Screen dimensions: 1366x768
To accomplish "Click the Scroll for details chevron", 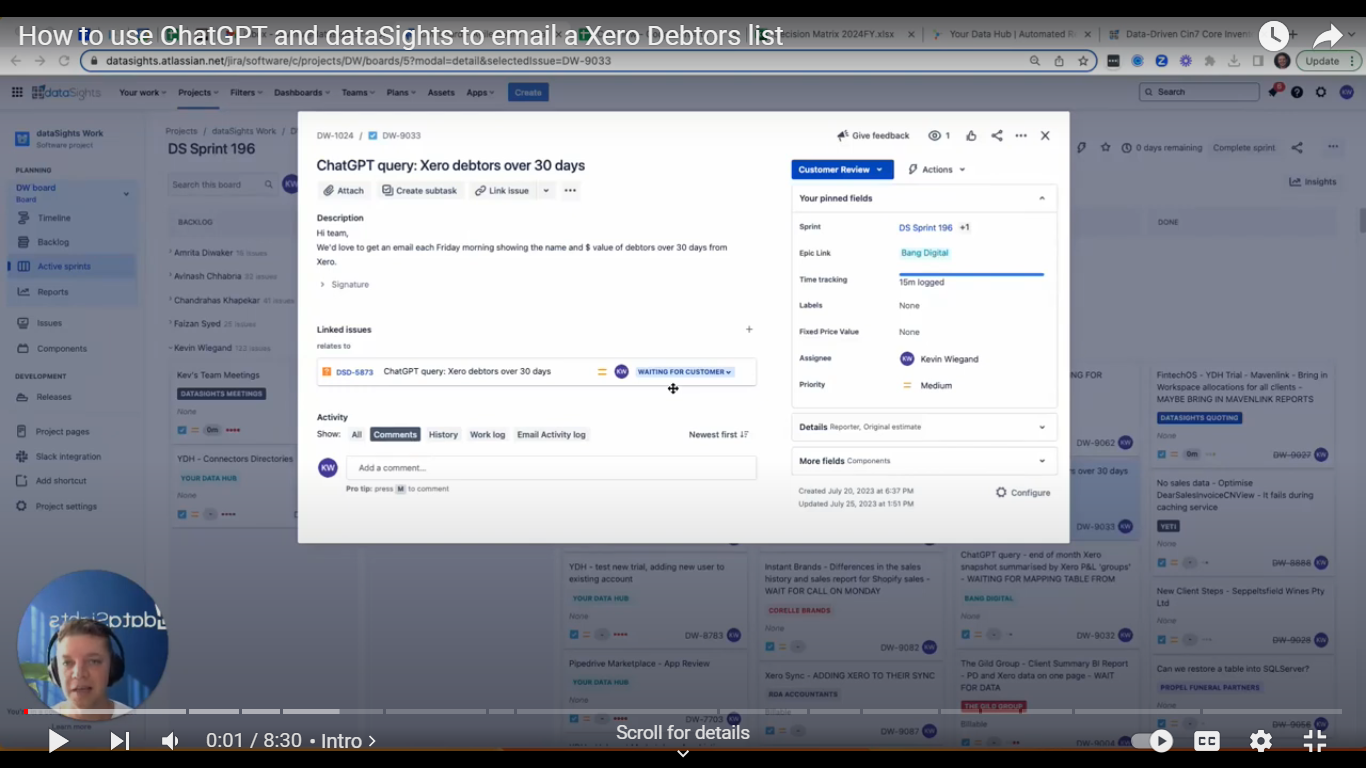I will [683, 754].
